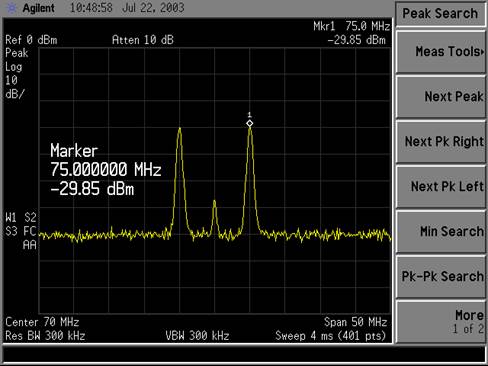Show More 1 of 2 menu page
The height and width of the screenshot is (366, 488).
(x=441, y=322)
